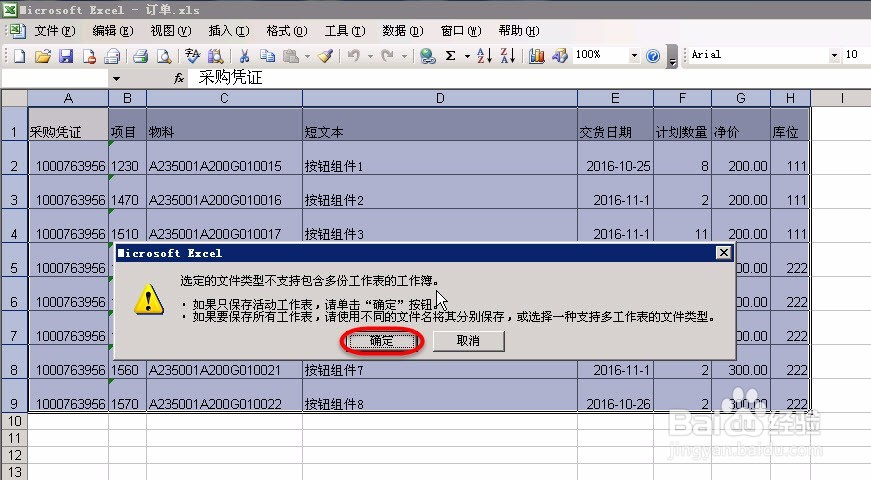The height and width of the screenshot is (480, 871).
Task: Open Excel Help question mark icon
Action: (x=653, y=56)
